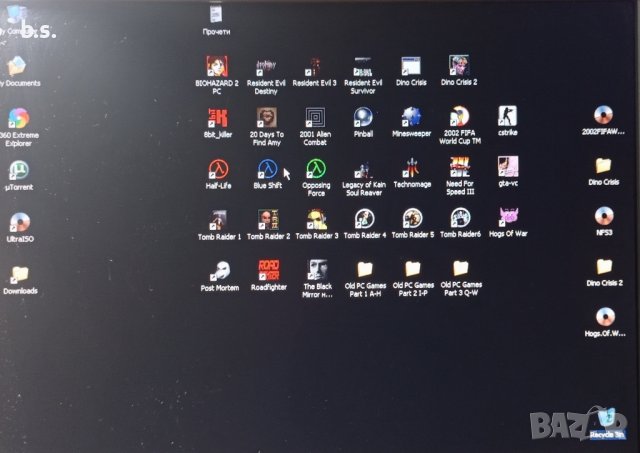Click the Dino Crisis 2 game shortcut
Image resolution: width=640 pixels, height=453 pixels.
click(460, 66)
